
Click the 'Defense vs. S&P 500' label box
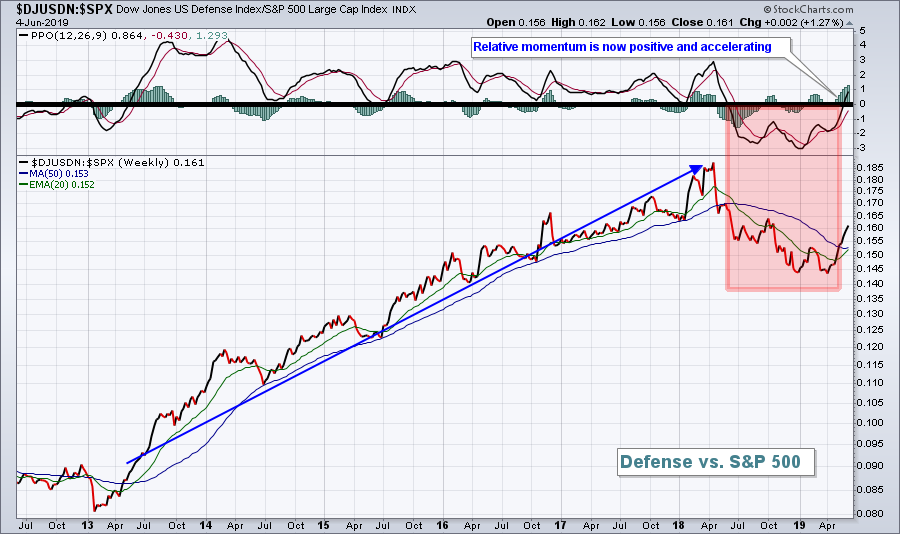coord(716,462)
